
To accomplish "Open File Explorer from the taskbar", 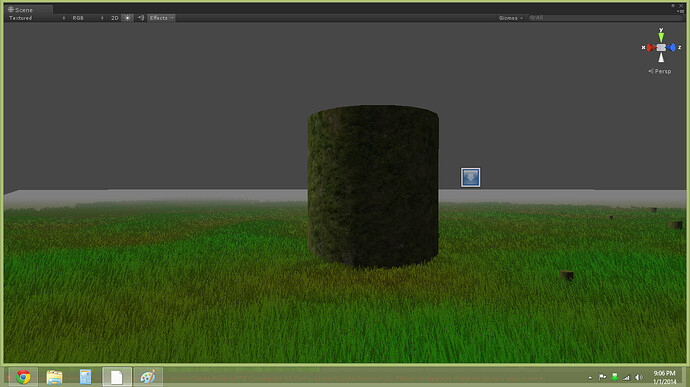I will [54, 377].
